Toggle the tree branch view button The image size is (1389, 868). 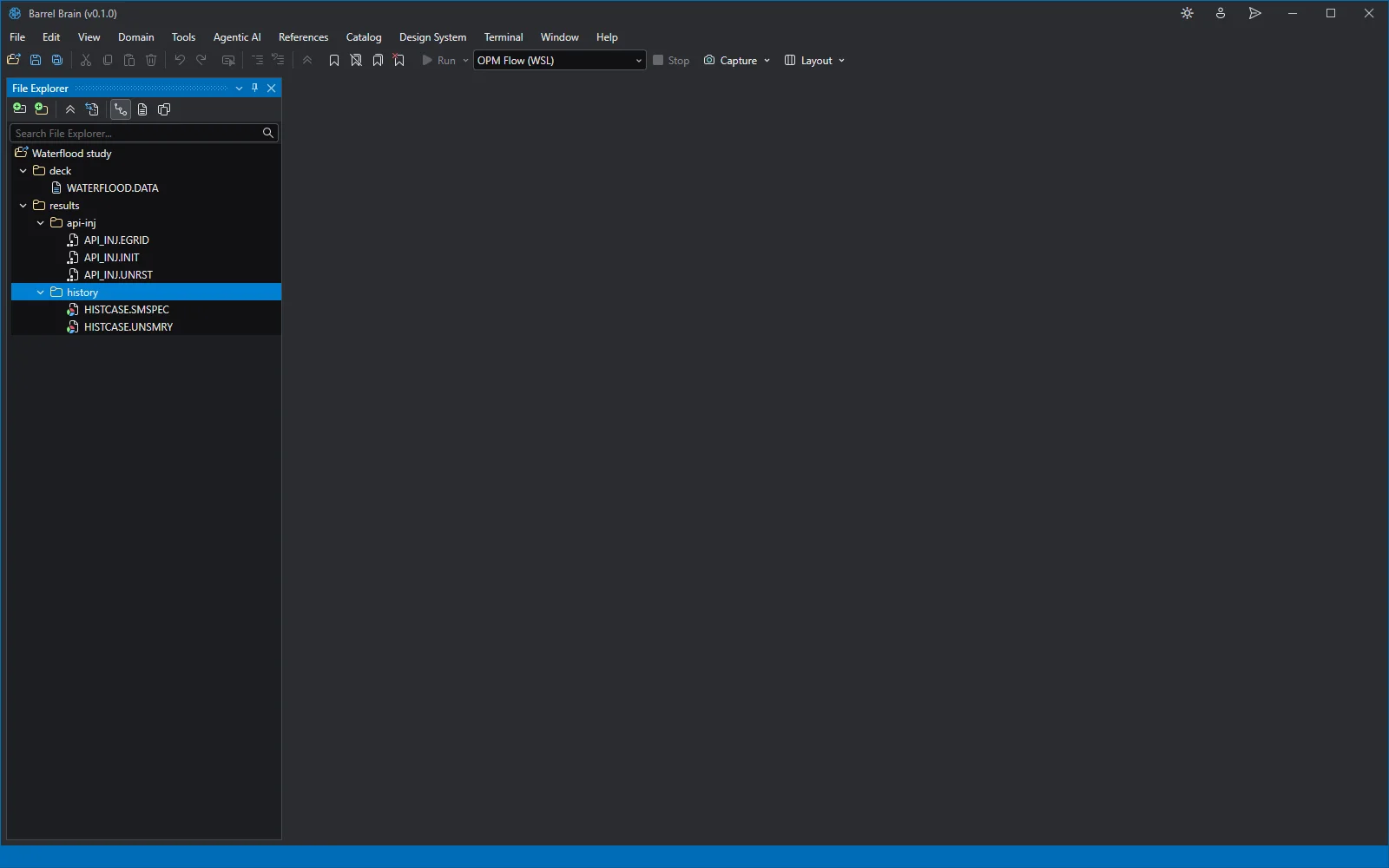(120, 109)
